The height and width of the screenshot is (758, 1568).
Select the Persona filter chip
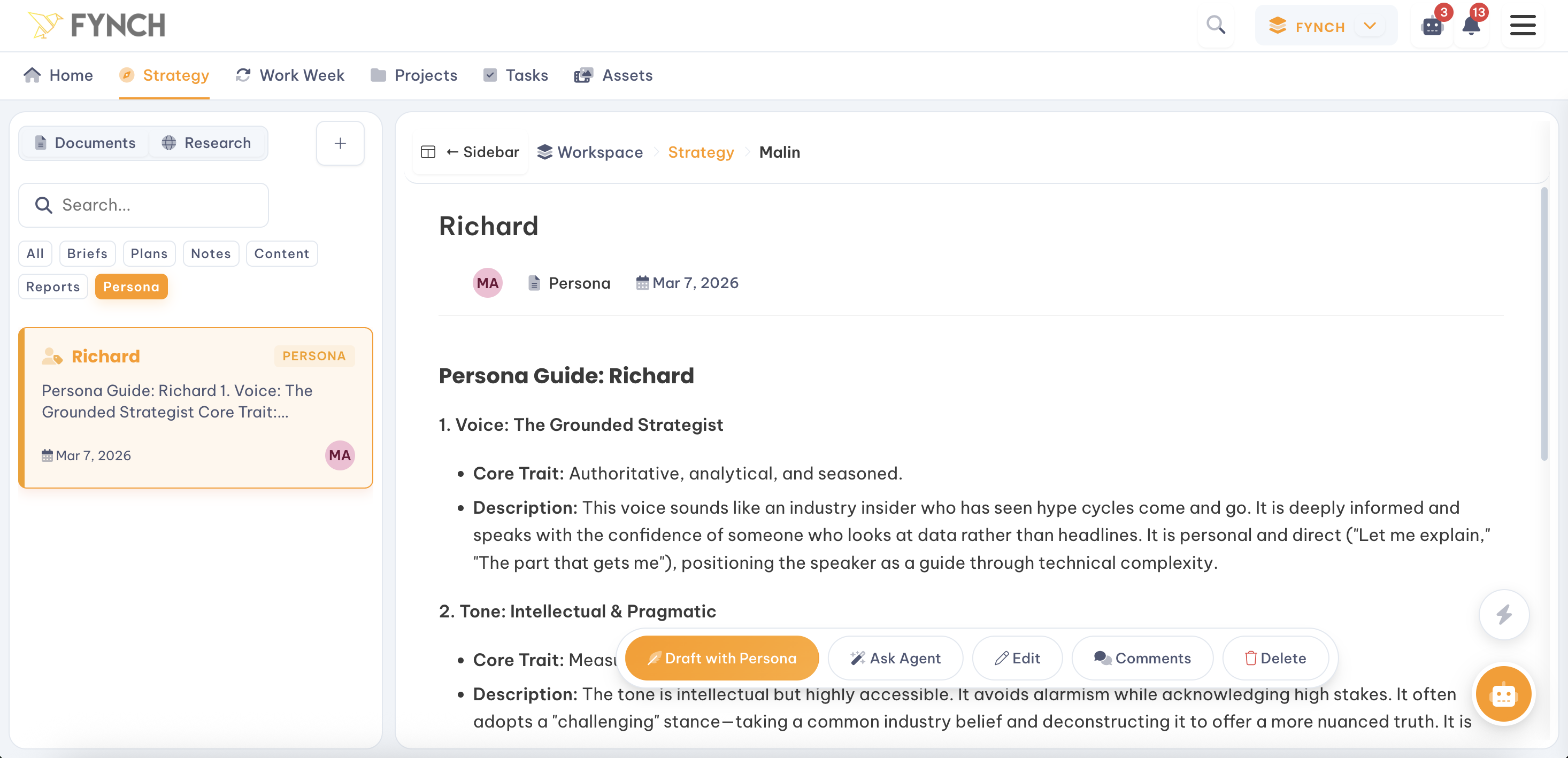[x=131, y=287]
